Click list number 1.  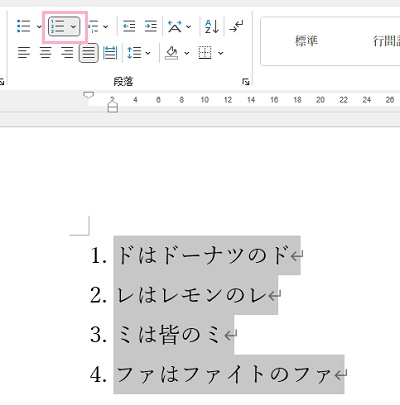(x=98, y=256)
